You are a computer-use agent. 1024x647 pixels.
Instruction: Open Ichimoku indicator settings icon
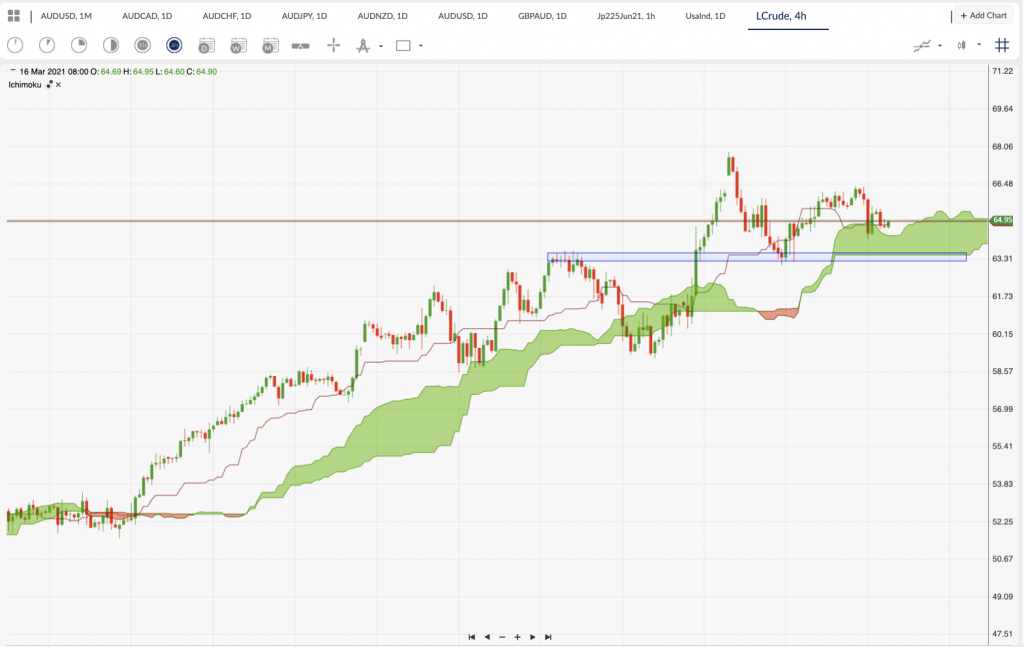(x=49, y=85)
